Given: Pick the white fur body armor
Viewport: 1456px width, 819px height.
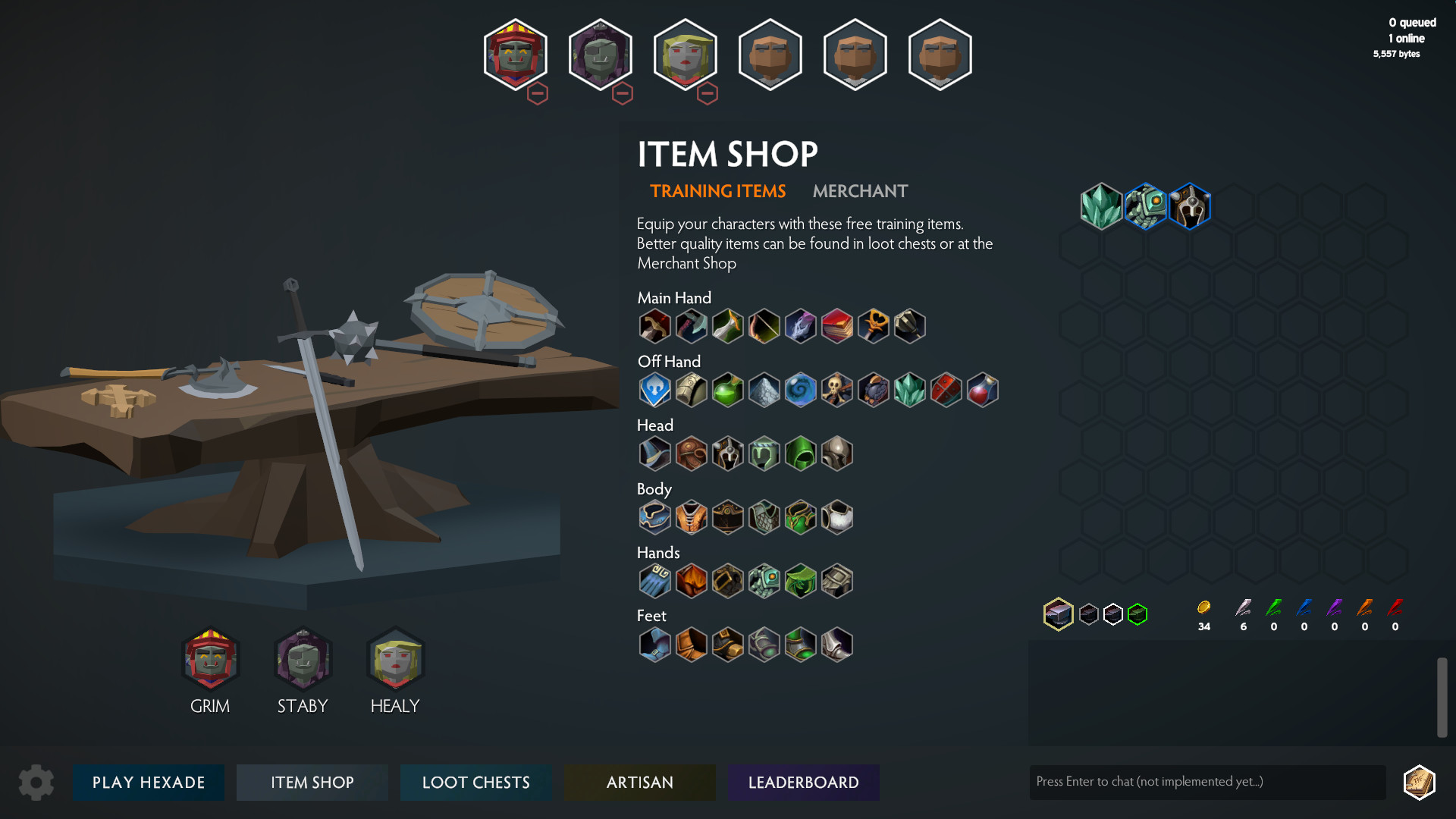Looking at the screenshot, I should (x=836, y=518).
